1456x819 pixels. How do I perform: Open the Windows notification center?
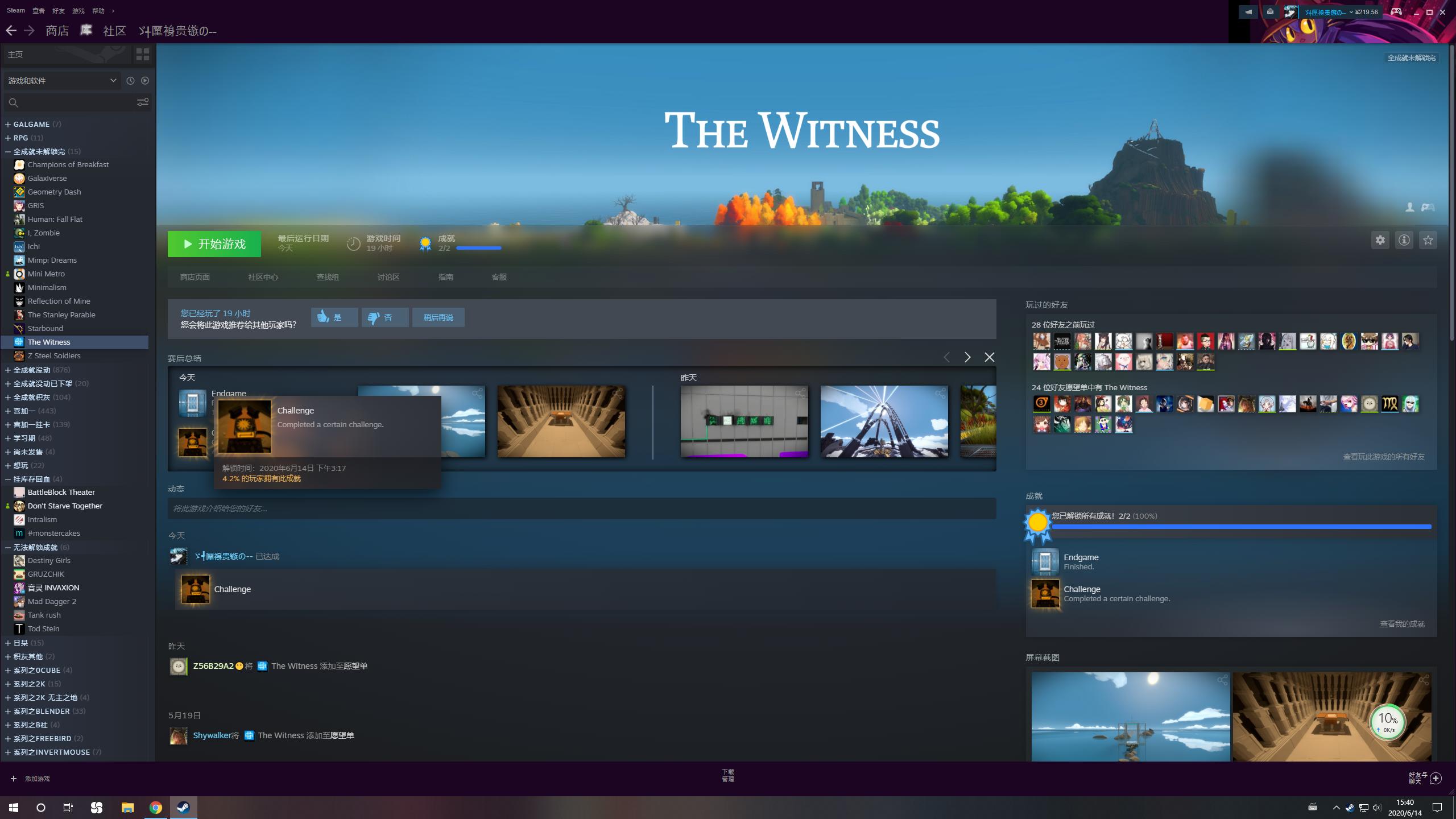point(1437,808)
